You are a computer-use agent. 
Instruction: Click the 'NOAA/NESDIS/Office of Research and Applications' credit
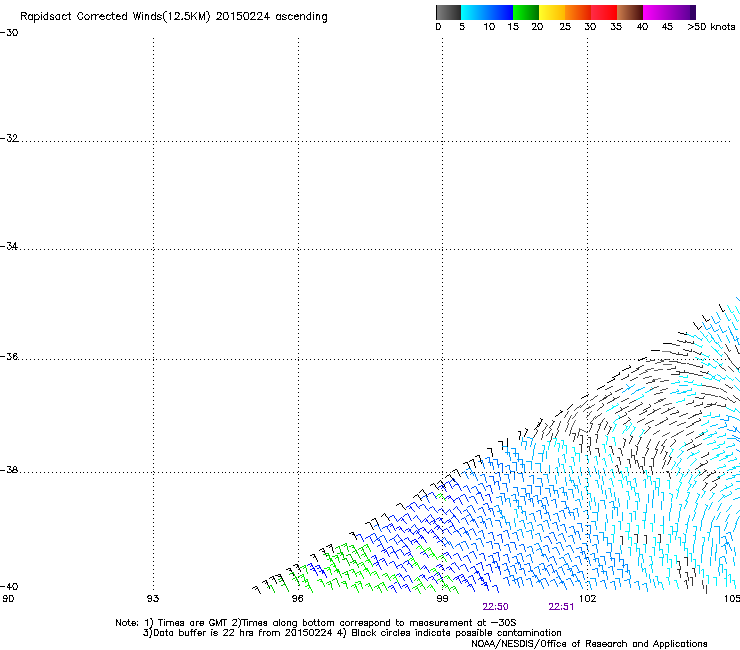coord(589,644)
